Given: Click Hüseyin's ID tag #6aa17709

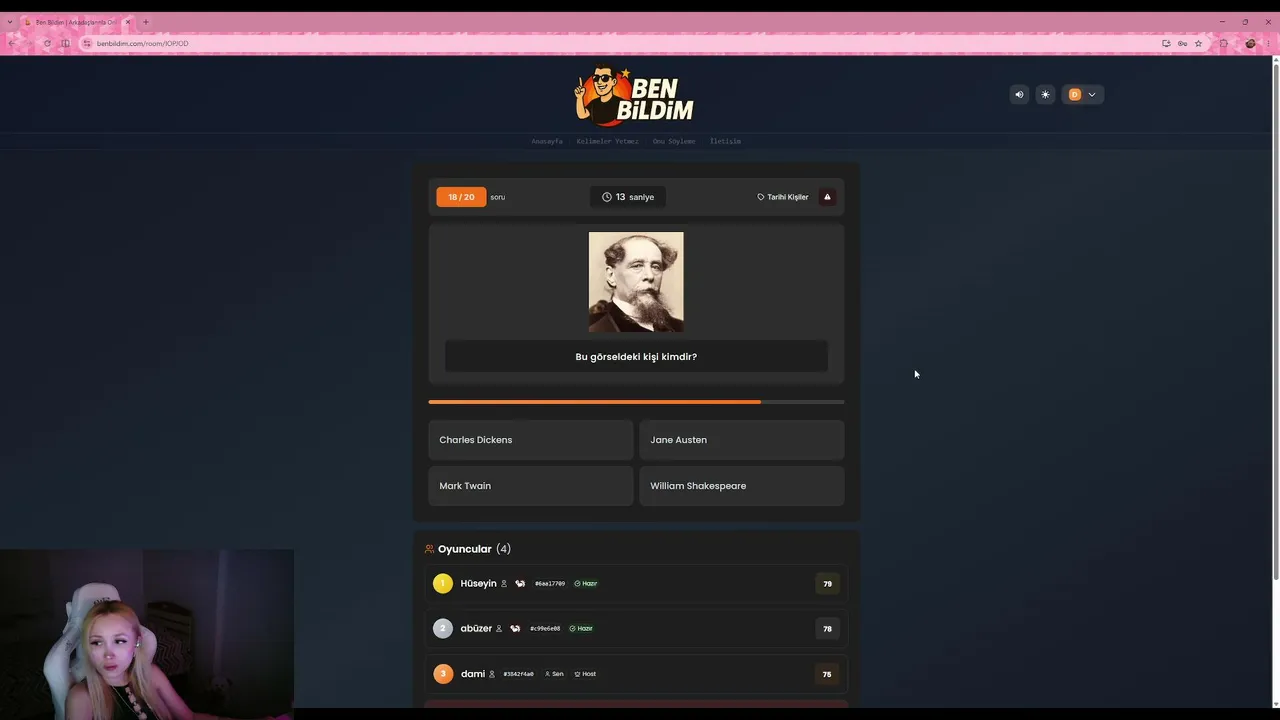Looking at the screenshot, I should coord(550,584).
